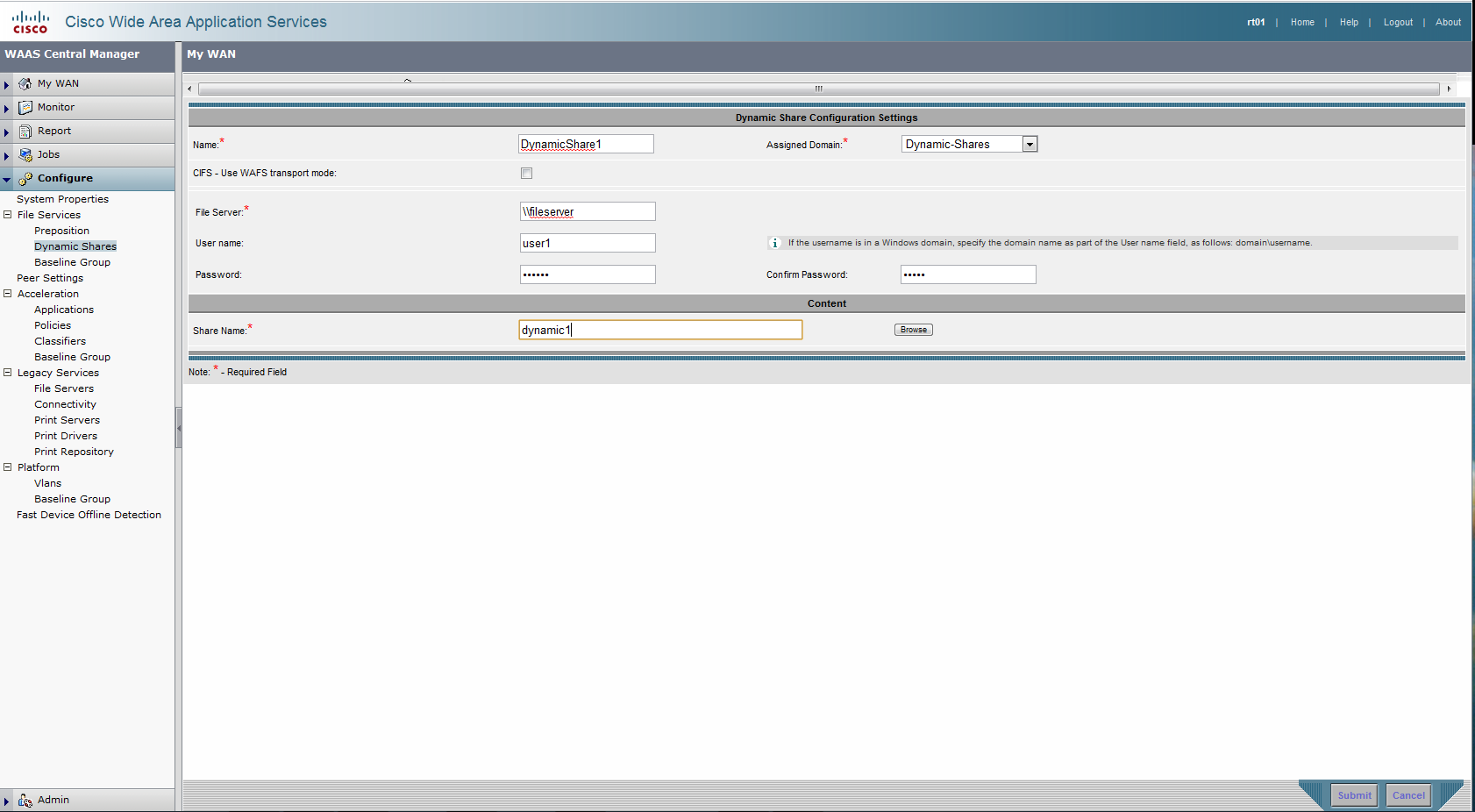Click the Cisco logo in header
Image resolution: width=1475 pixels, height=812 pixels.
(30, 22)
